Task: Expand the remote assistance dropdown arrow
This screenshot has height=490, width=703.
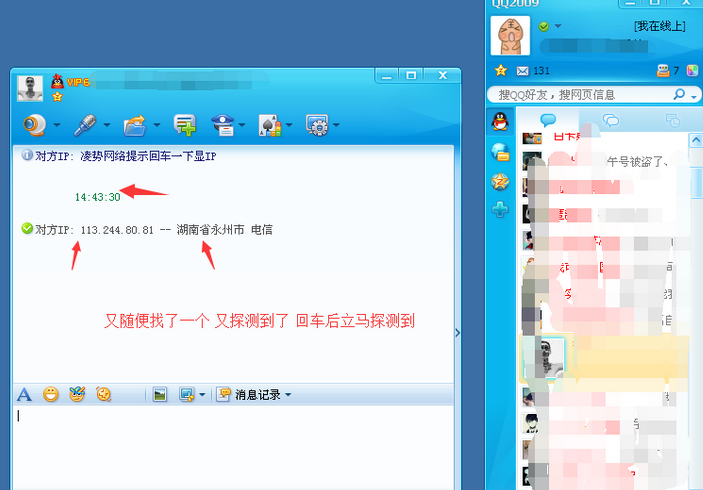Action: click(x=242, y=125)
